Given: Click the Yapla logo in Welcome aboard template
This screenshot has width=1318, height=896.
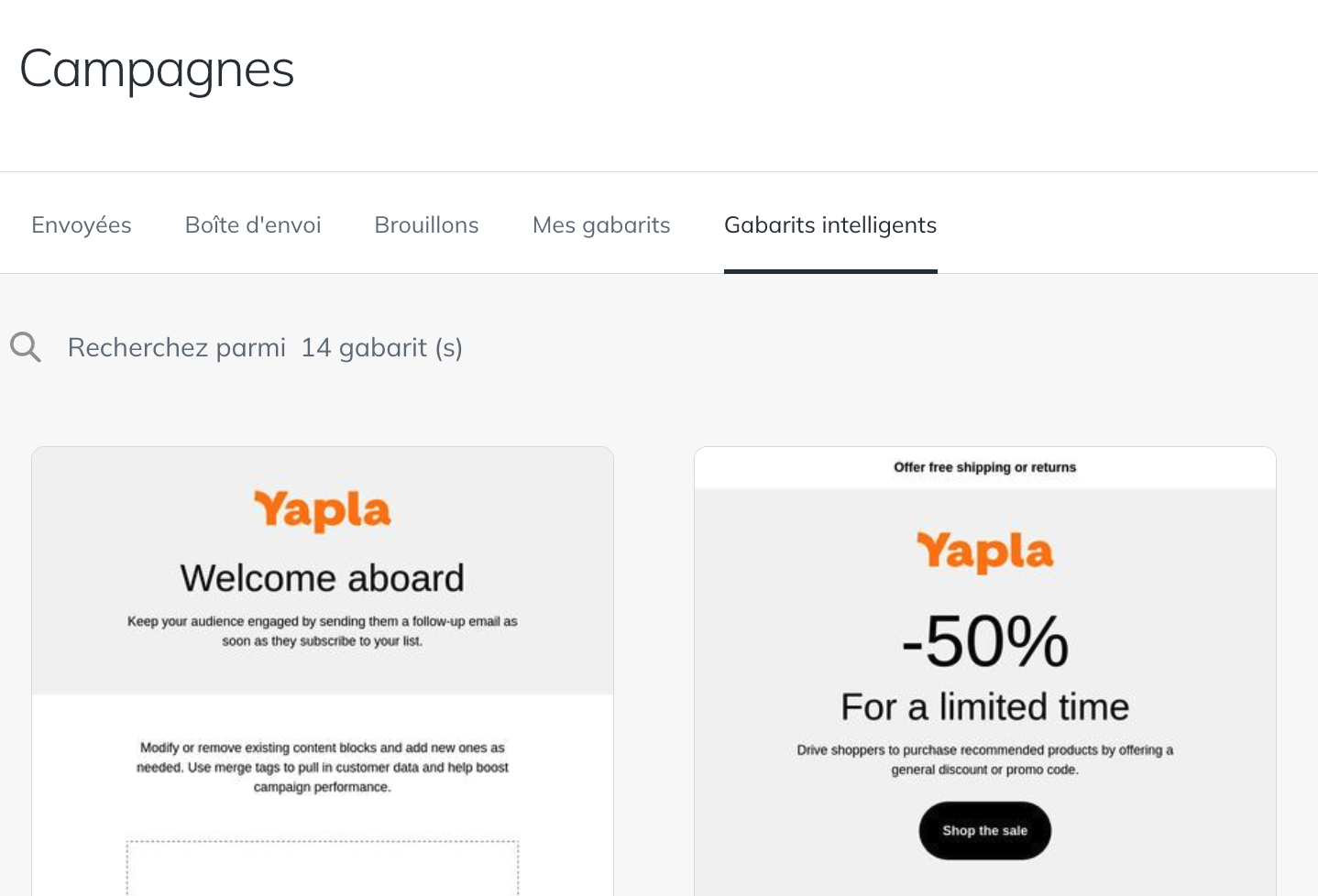Looking at the screenshot, I should click(323, 510).
